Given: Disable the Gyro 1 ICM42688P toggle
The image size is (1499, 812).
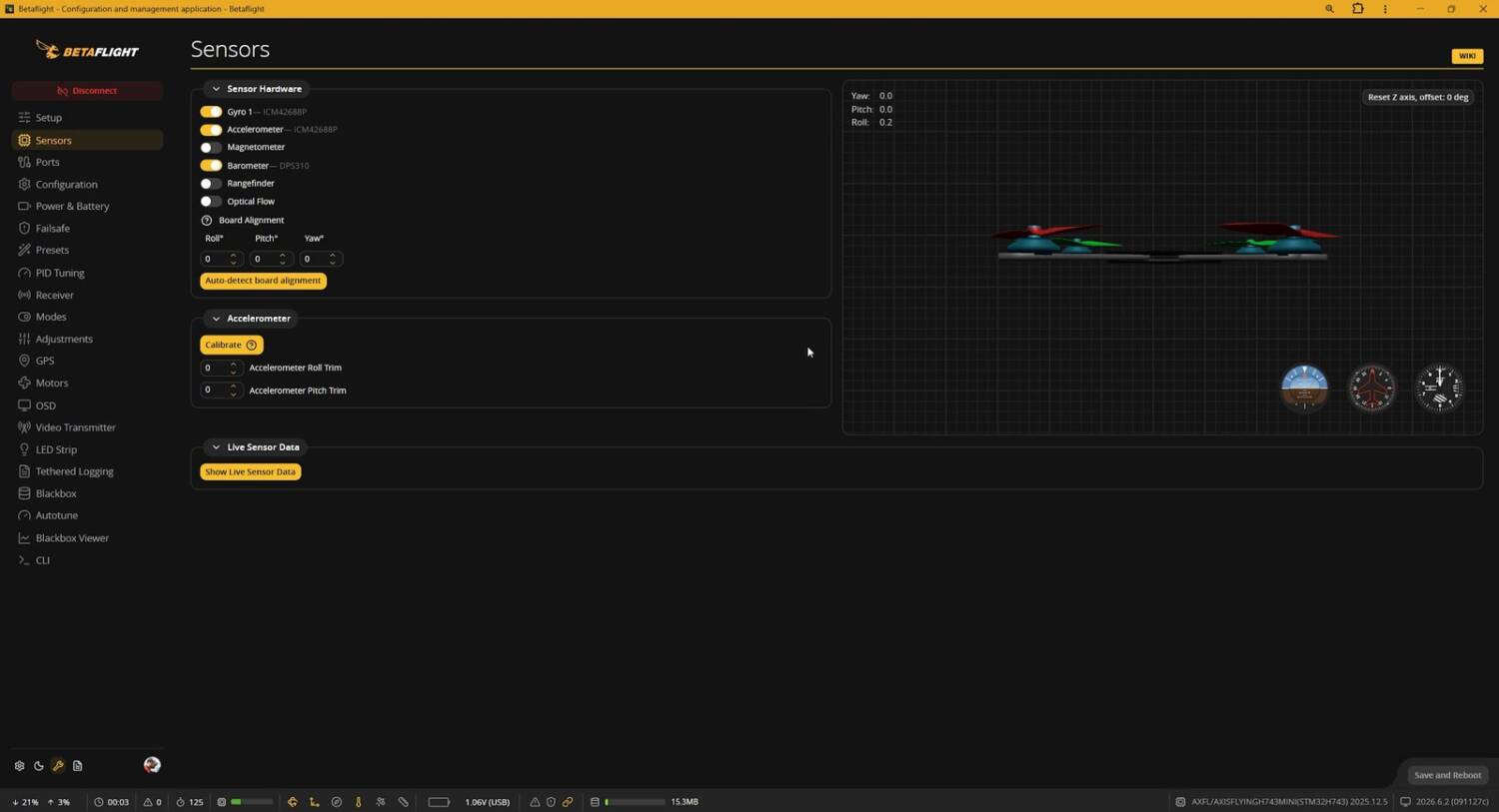Looking at the screenshot, I should tap(211, 112).
